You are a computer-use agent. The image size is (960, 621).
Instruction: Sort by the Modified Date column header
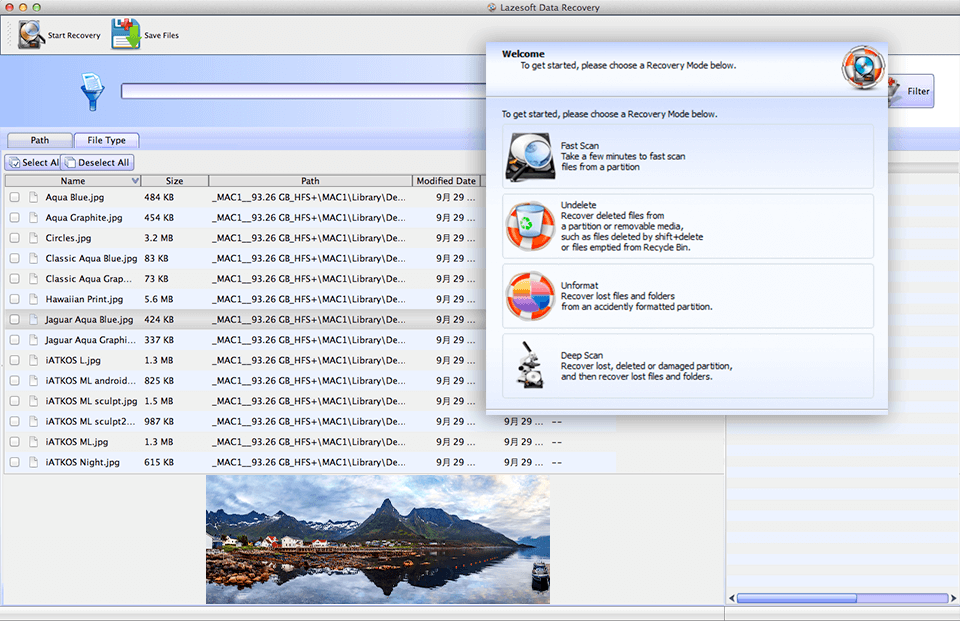tap(446, 181)
